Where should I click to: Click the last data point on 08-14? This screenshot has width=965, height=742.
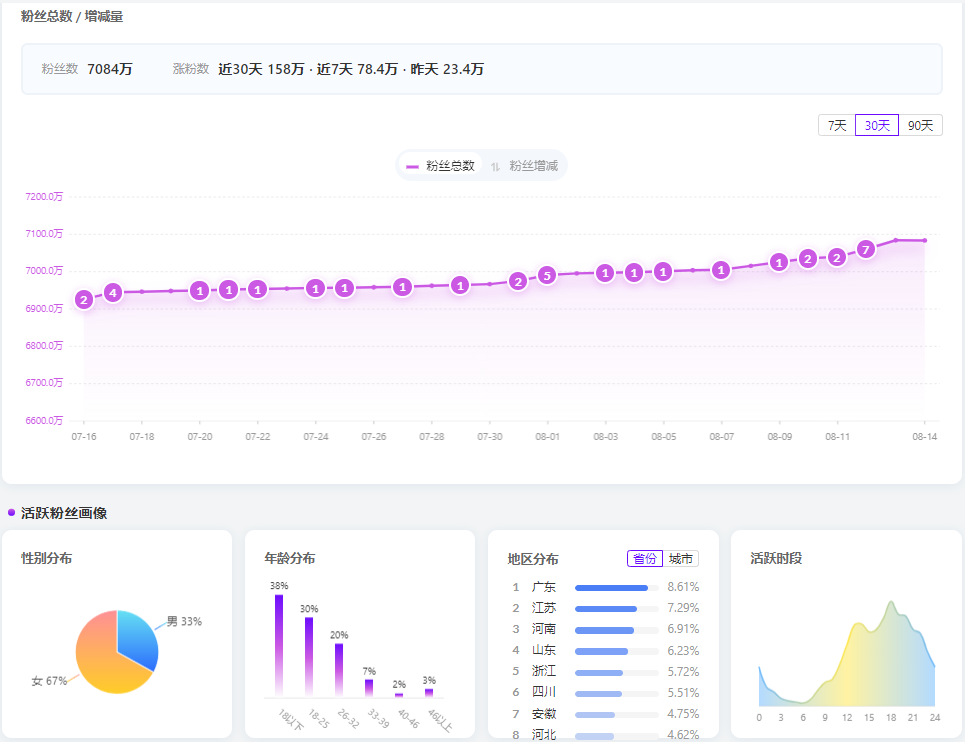click(924, 240)
